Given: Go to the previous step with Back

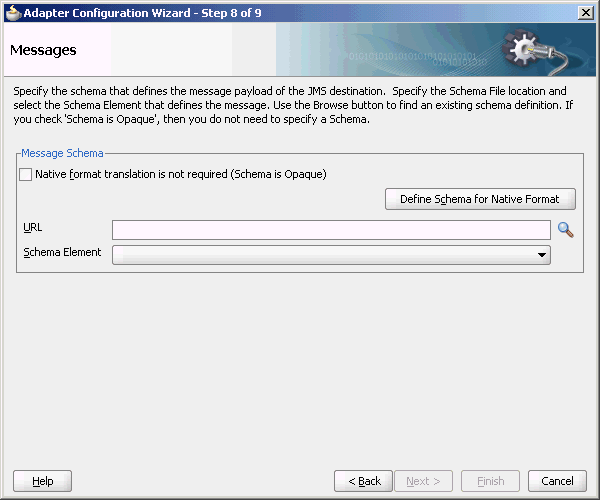Looking at the screenshot, I should click(x=364, y=481).
